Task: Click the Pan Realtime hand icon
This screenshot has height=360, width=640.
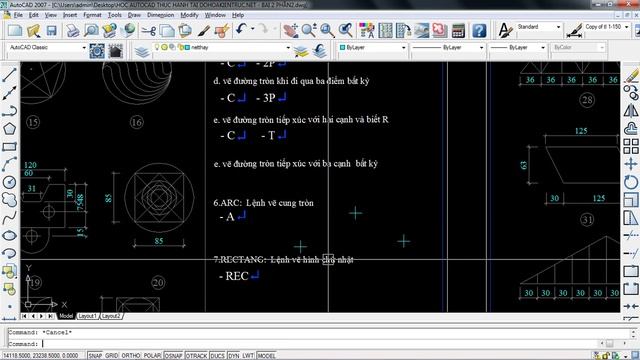Action: point(291,31)
